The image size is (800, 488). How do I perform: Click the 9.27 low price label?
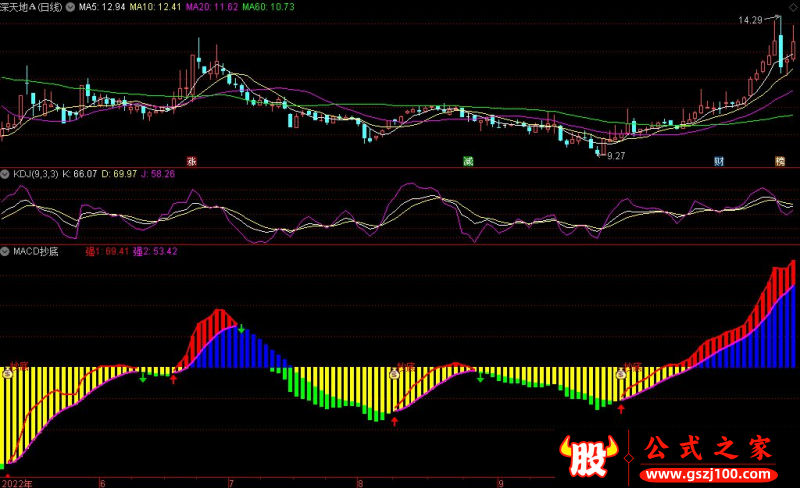(616, 156)
